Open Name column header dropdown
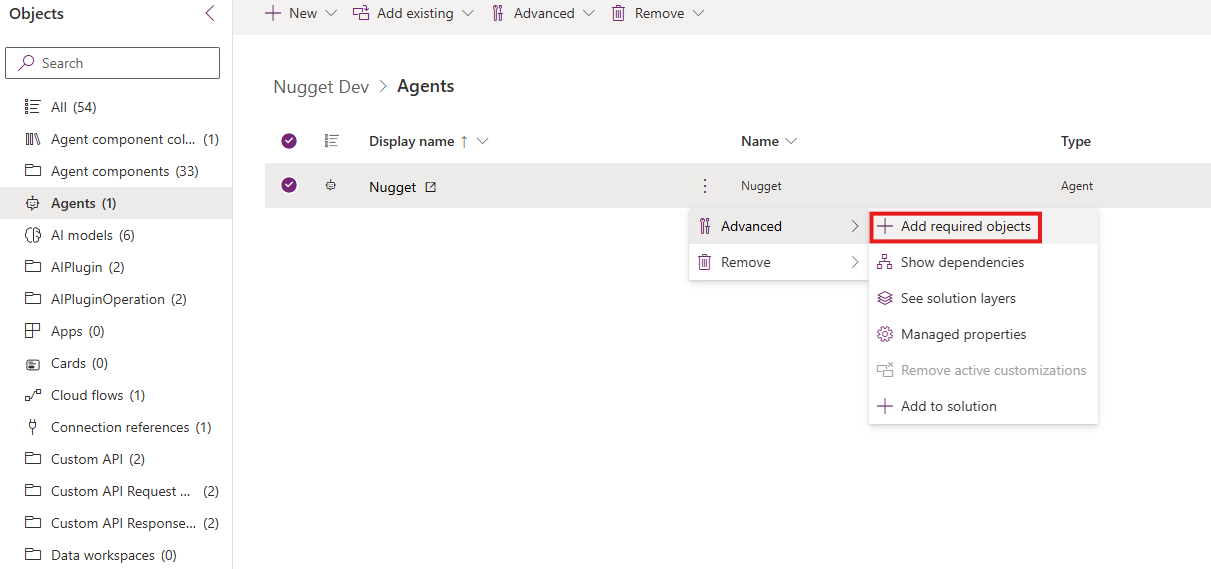Image resolution: width=1211 pixels, height=569 pixels. pyautogui.click(x=792, y=141)
